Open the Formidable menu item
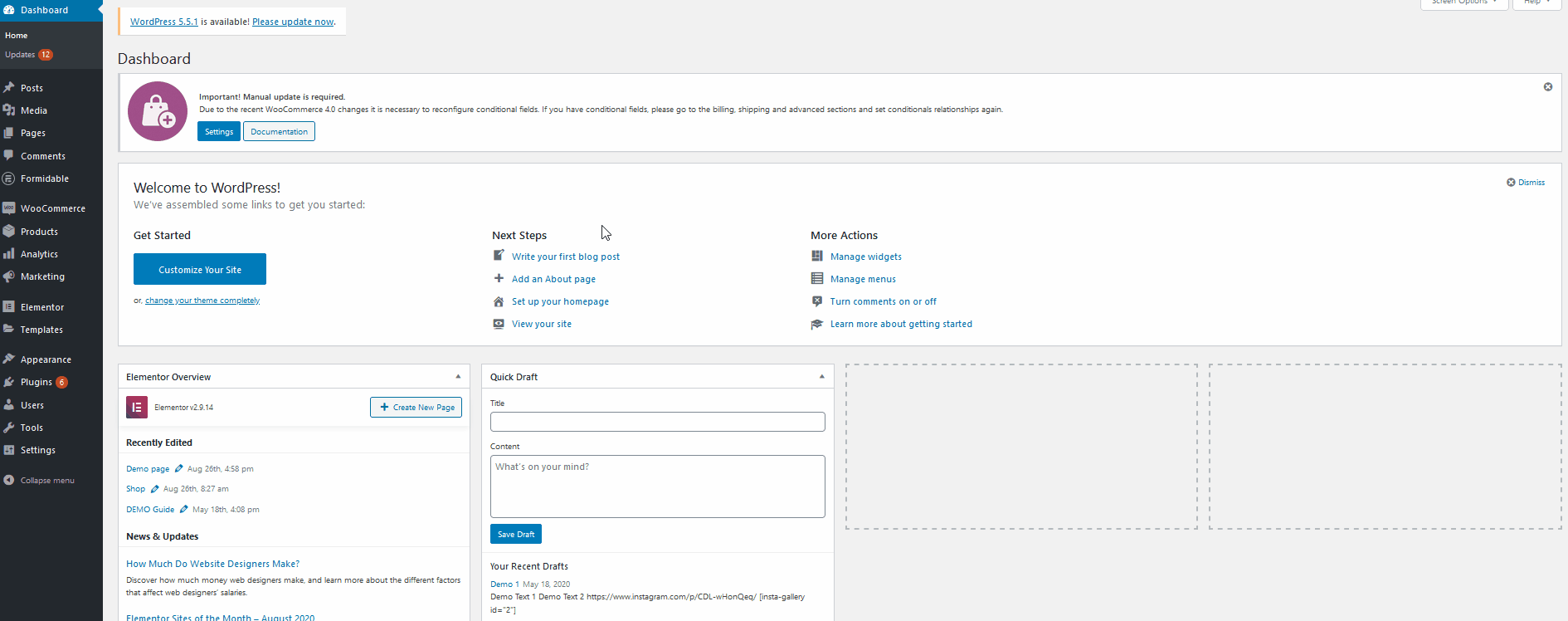1568x621 pixels. 51,178
